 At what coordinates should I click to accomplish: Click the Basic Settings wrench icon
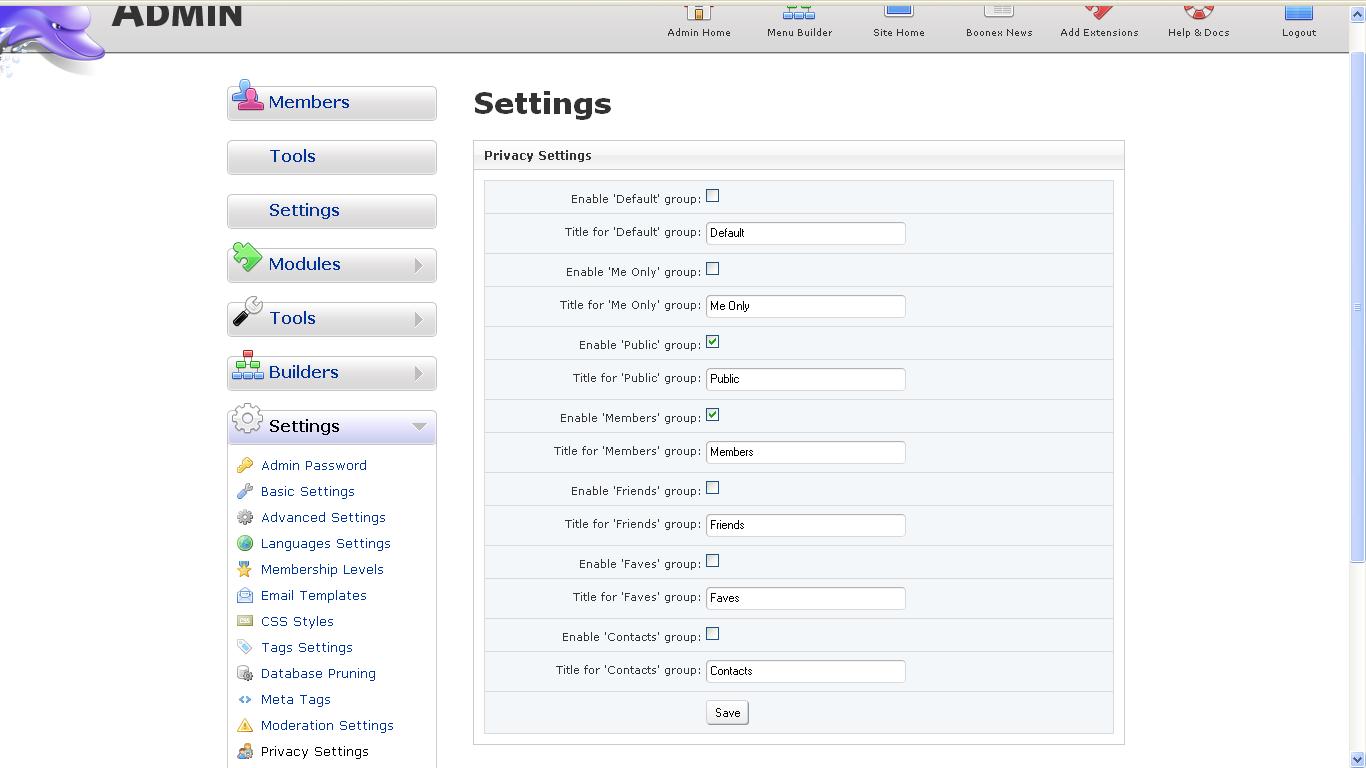pos(245,492)
